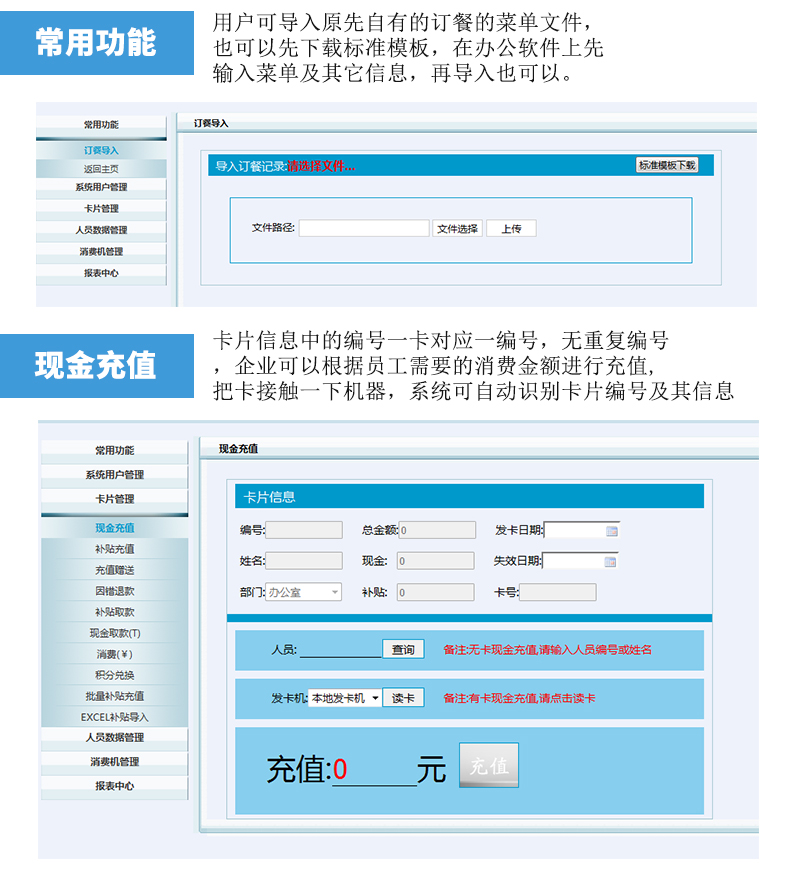Screen dimensions: 800x870
Task: Click the 读卡 read card button
Action: point(403,698)
